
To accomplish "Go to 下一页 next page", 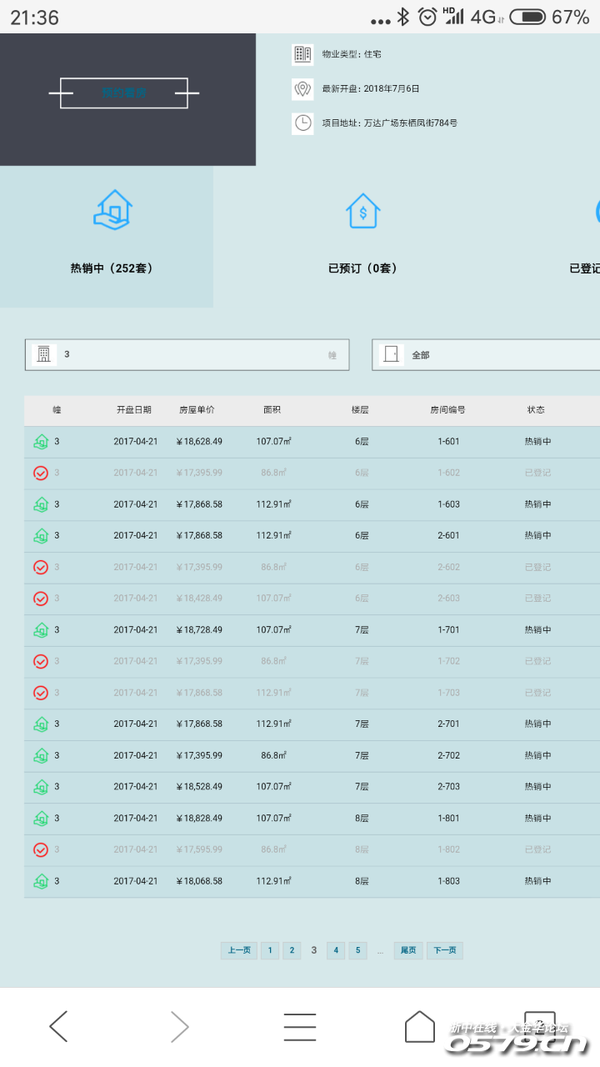I will (445, 950).
